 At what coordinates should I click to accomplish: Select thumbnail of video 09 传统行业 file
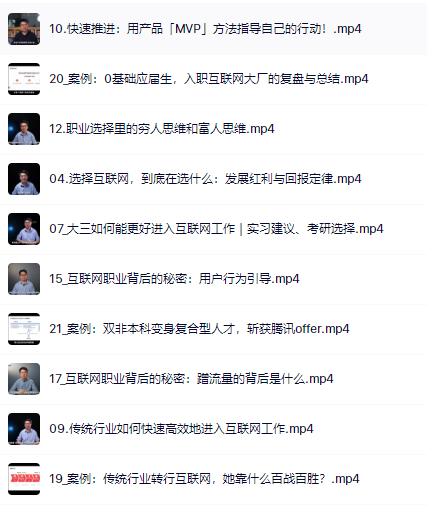tap(24, 429)
